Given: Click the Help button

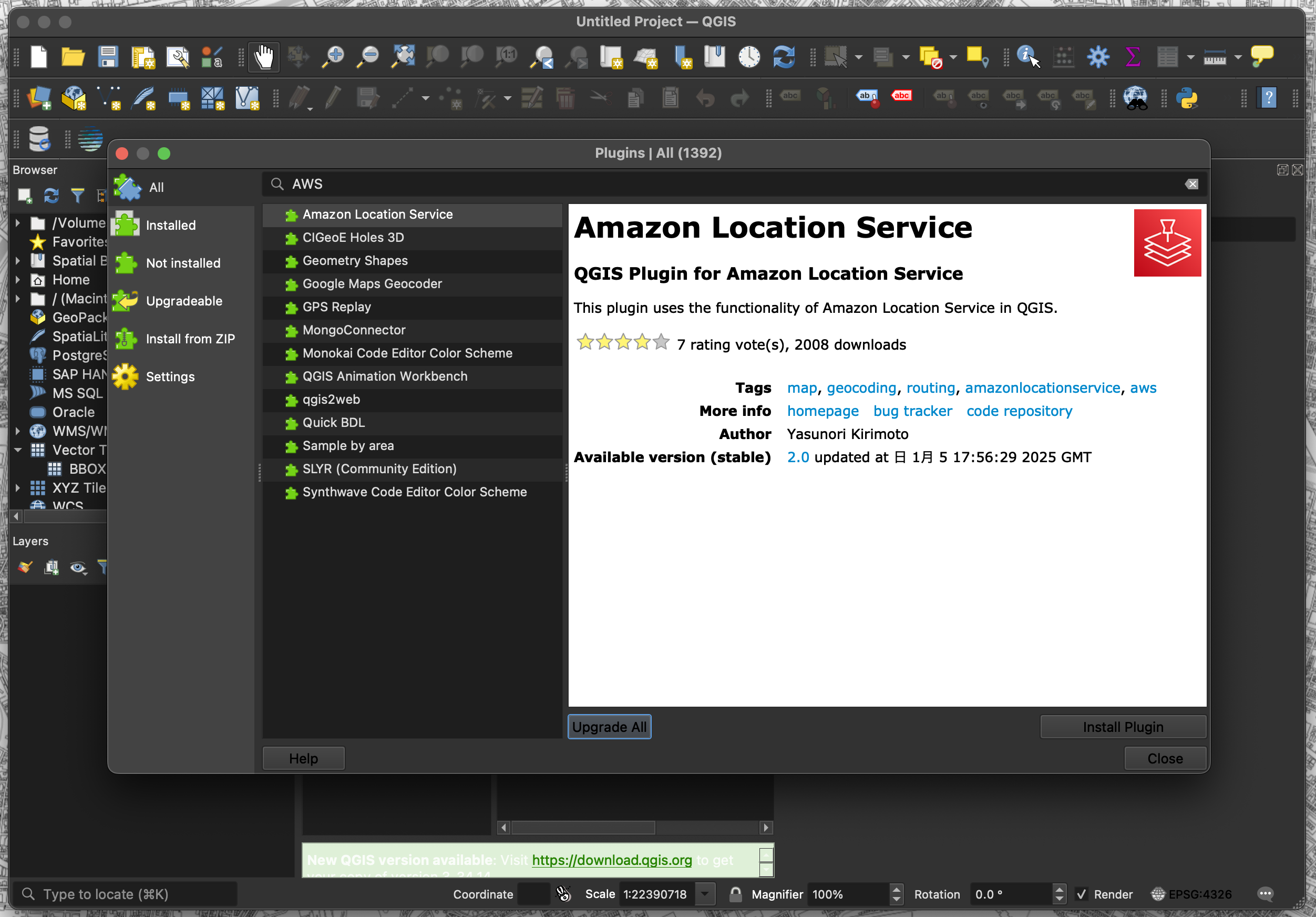Looking at the screenshot, I should click(x=303, y=758).
